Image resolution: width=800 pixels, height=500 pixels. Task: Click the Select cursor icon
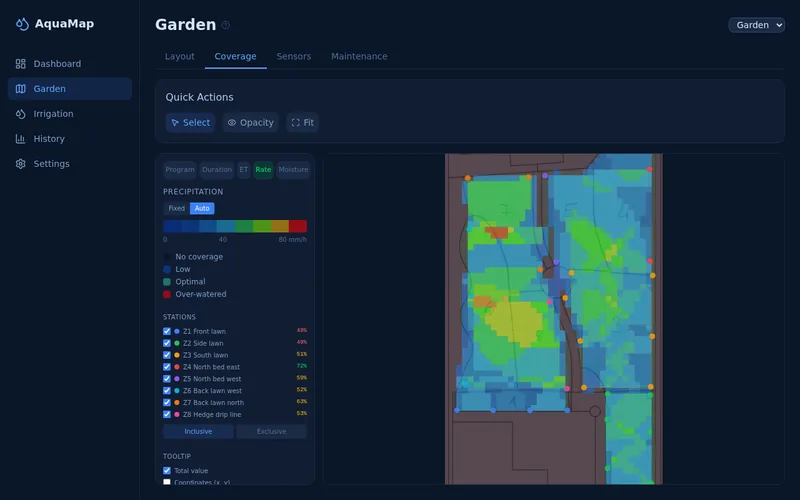pyautogui.click(x=175, y=122)
